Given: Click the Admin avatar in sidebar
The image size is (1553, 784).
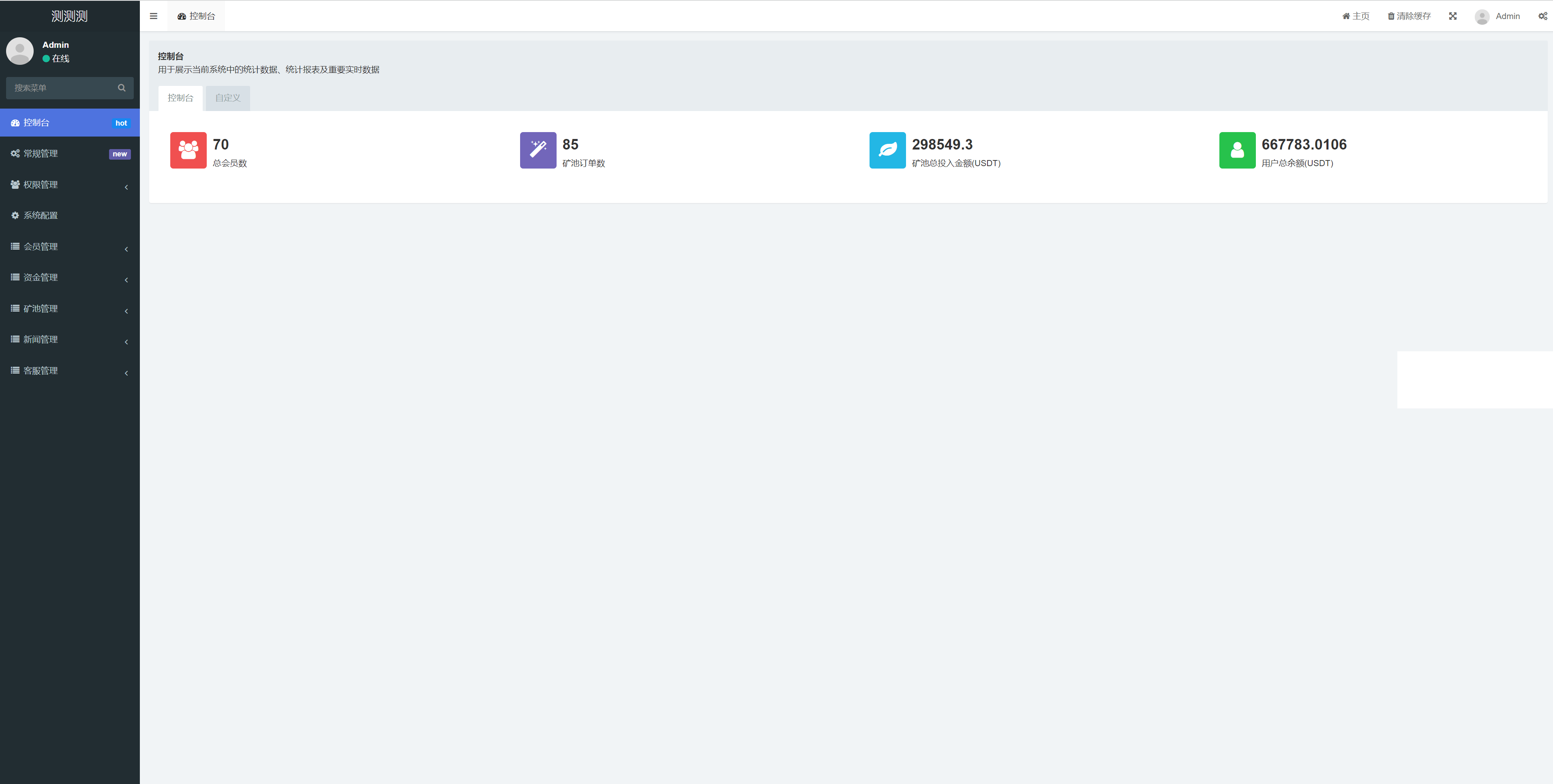Looking at the screenshot, I should [20, 51].
